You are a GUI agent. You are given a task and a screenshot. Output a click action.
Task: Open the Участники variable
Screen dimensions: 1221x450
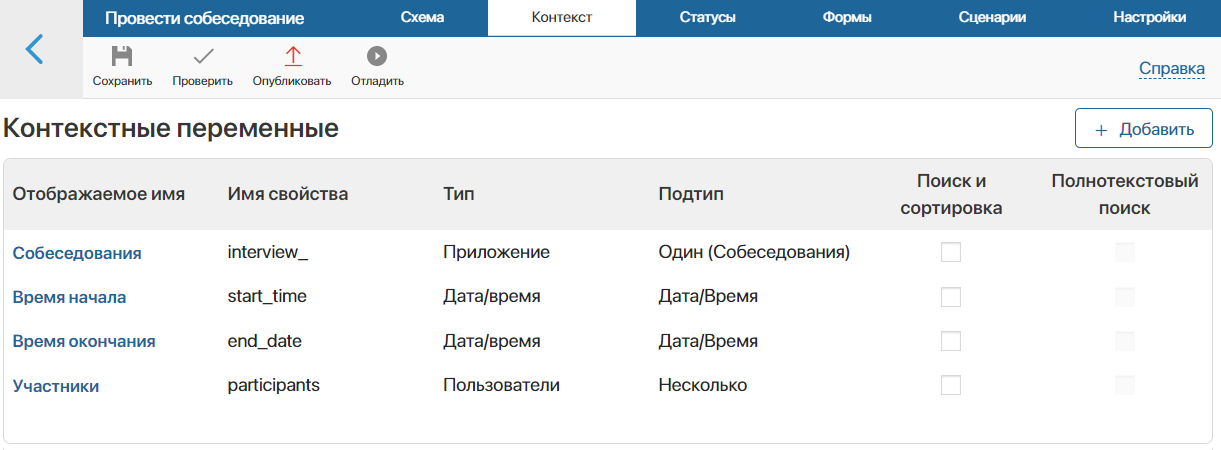click(x=56, y=386)
